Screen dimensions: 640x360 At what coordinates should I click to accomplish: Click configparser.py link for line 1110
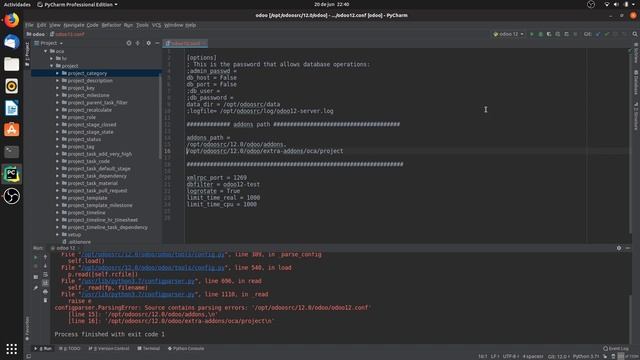(138, 294)
